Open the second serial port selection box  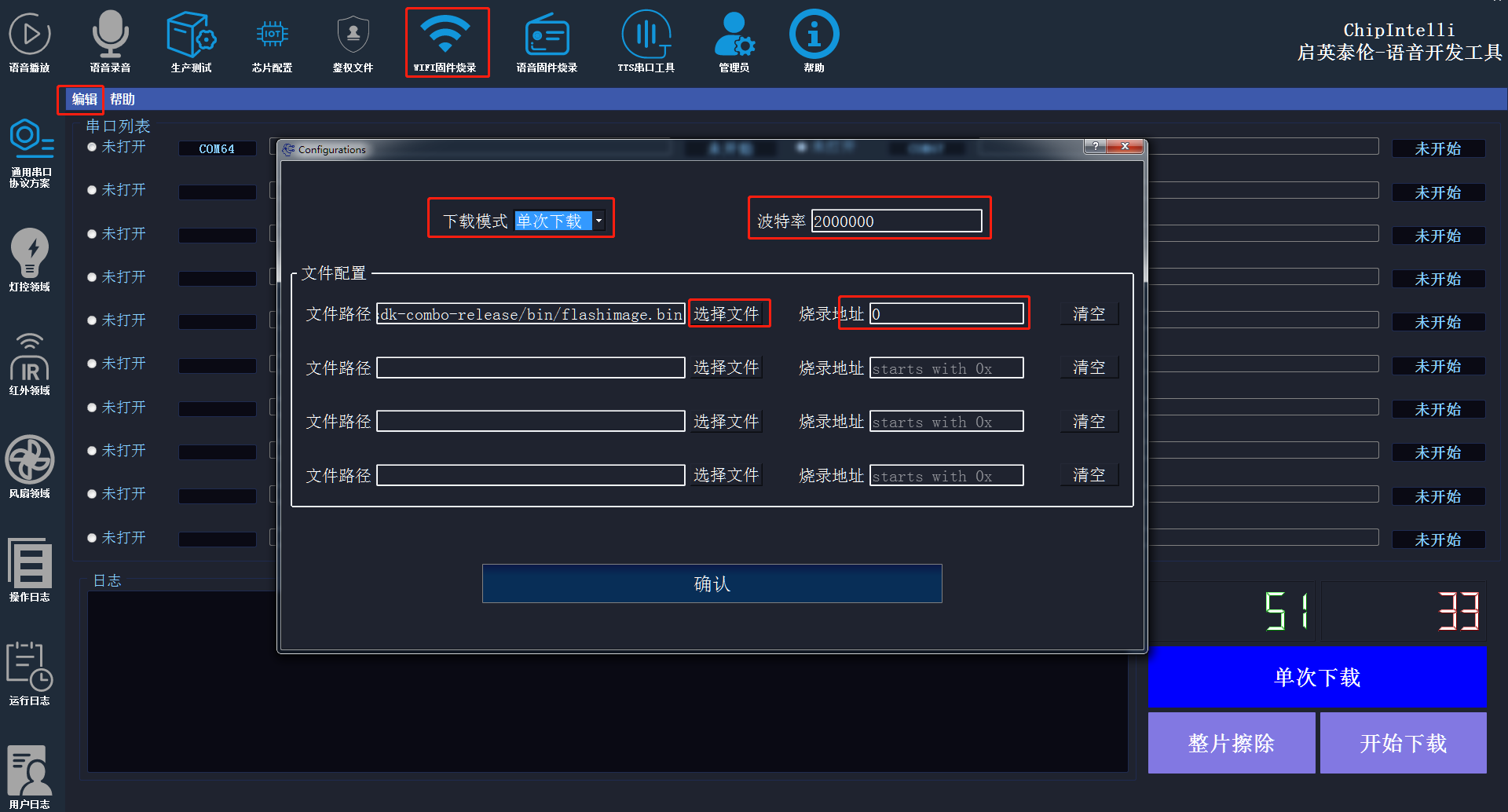[218, 192]
